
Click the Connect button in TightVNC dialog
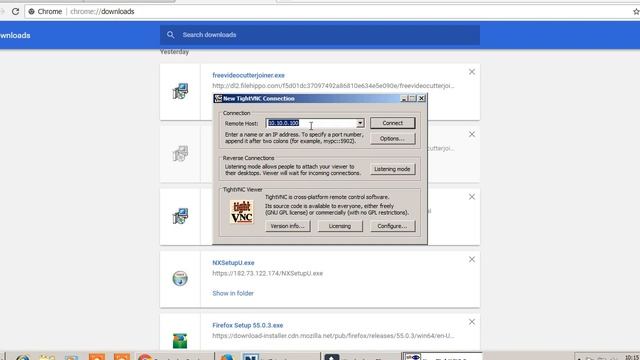click(392, 123)
